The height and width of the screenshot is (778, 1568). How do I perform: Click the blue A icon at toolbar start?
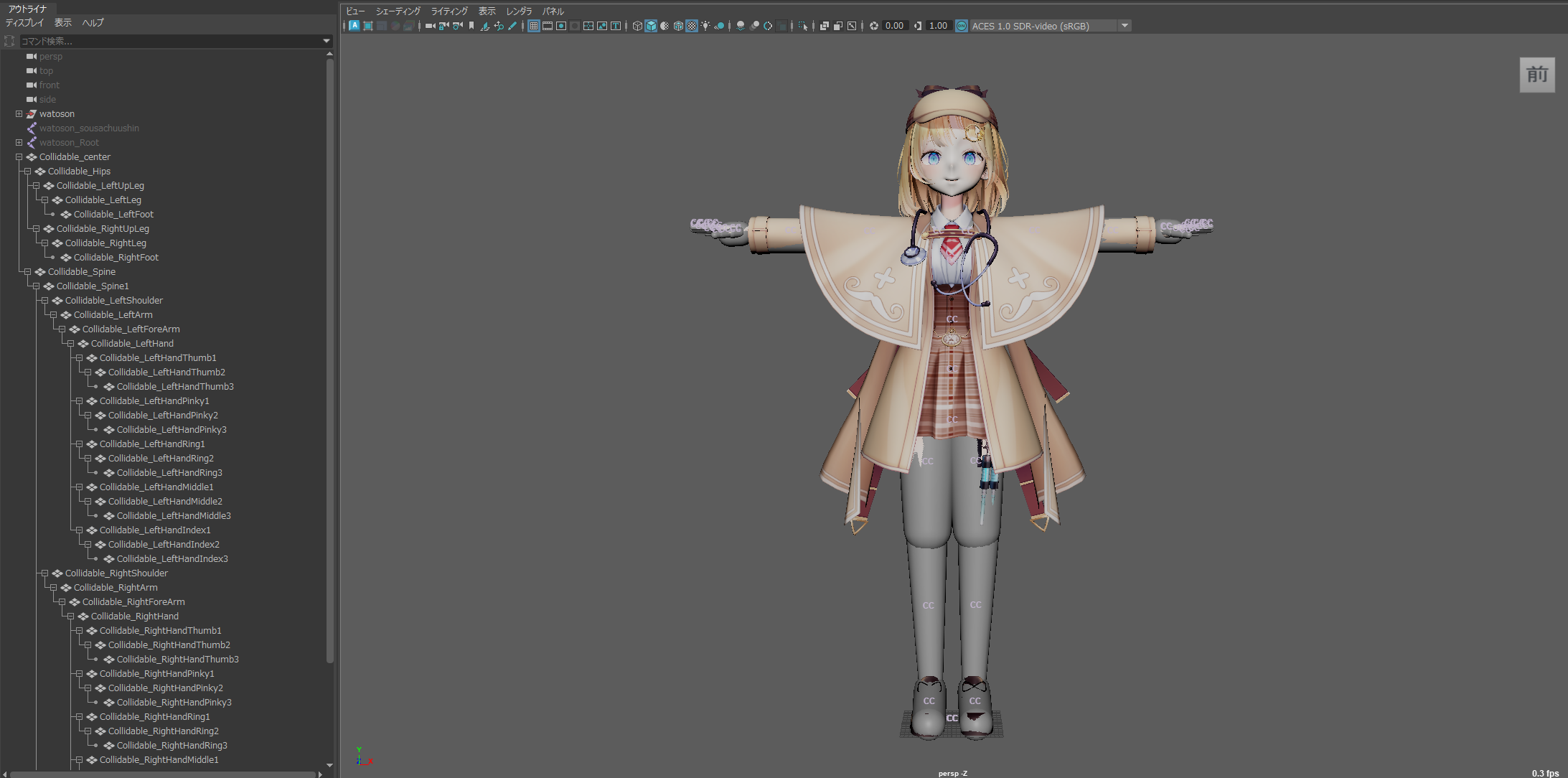[x=355, y=26]
